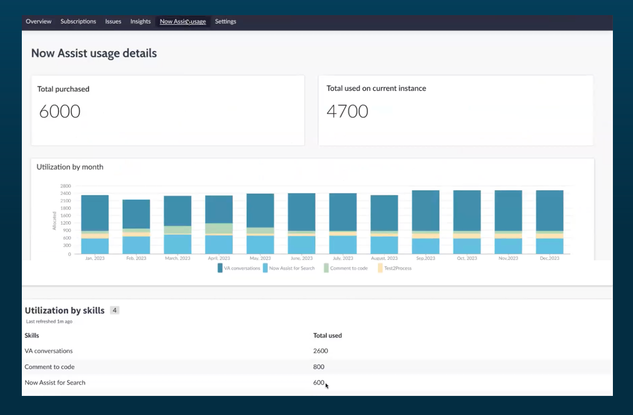
Task: Open the Overview tab
Action: pyautogui.click(x=38, y=21)
